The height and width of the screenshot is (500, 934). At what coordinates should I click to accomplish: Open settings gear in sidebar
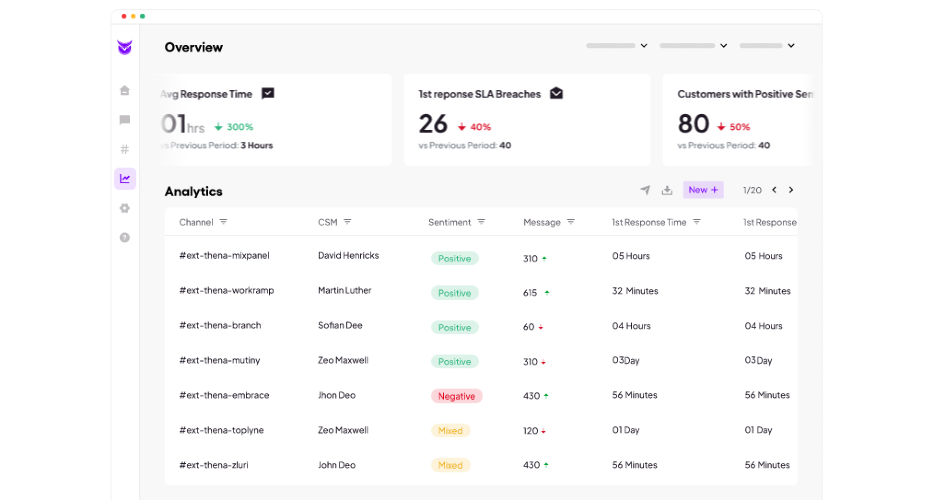pyautogui.click(x=124, y=208)
